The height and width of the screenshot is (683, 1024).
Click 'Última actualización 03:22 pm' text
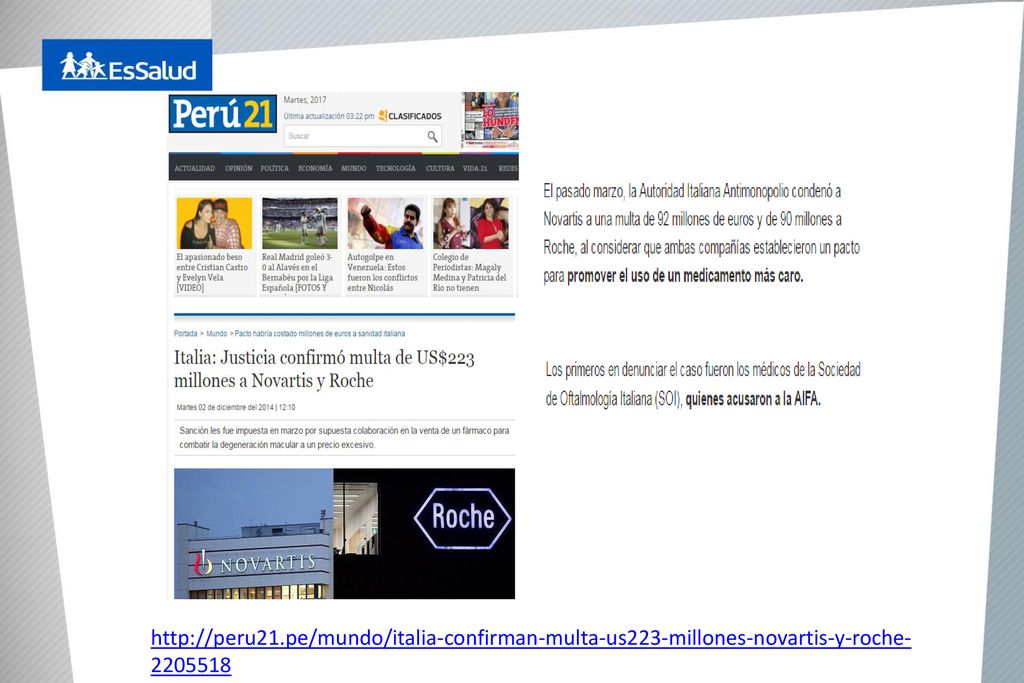(x=329, y=116)
